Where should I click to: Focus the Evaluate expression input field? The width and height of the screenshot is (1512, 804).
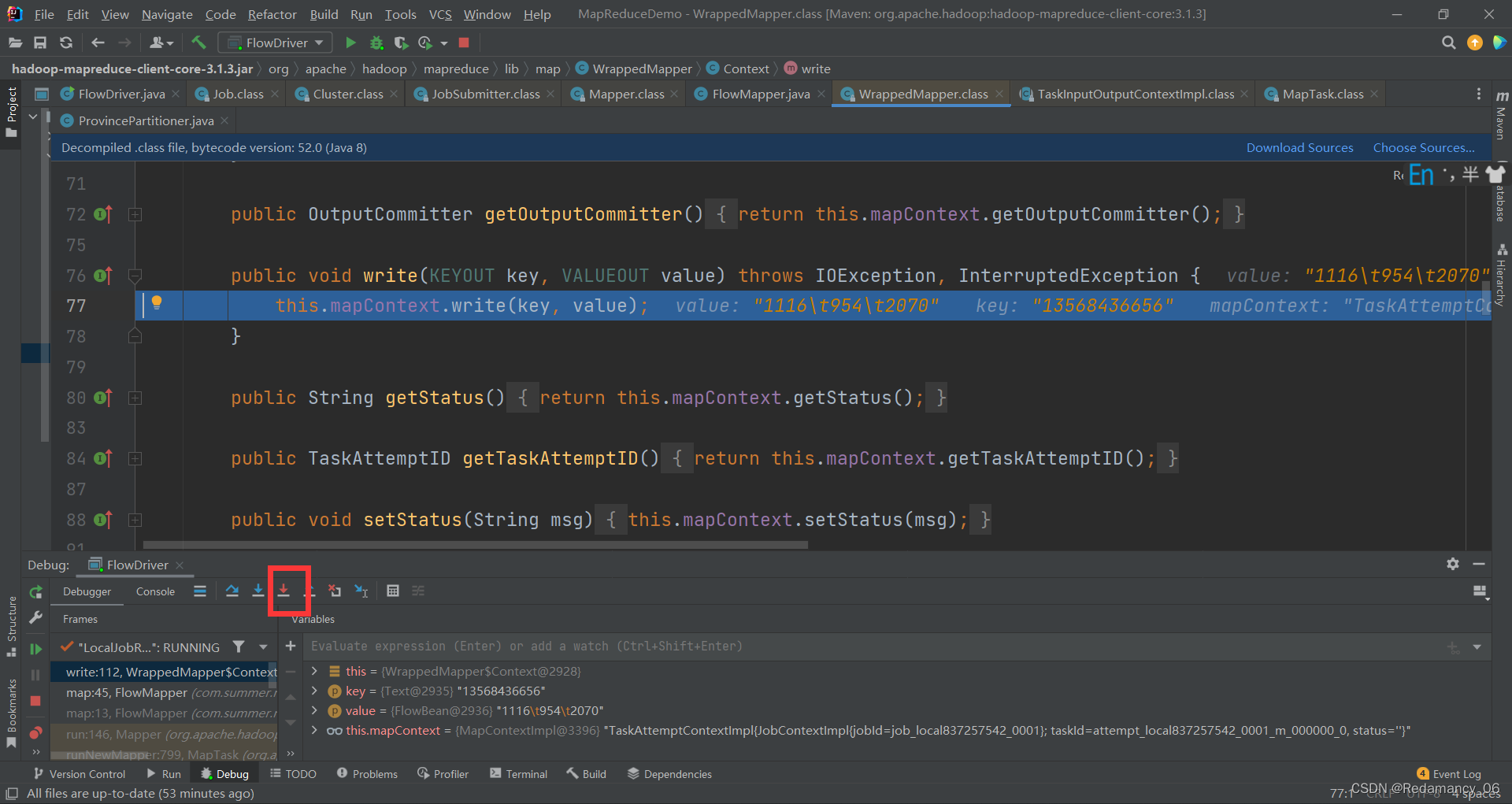(874, 647)
